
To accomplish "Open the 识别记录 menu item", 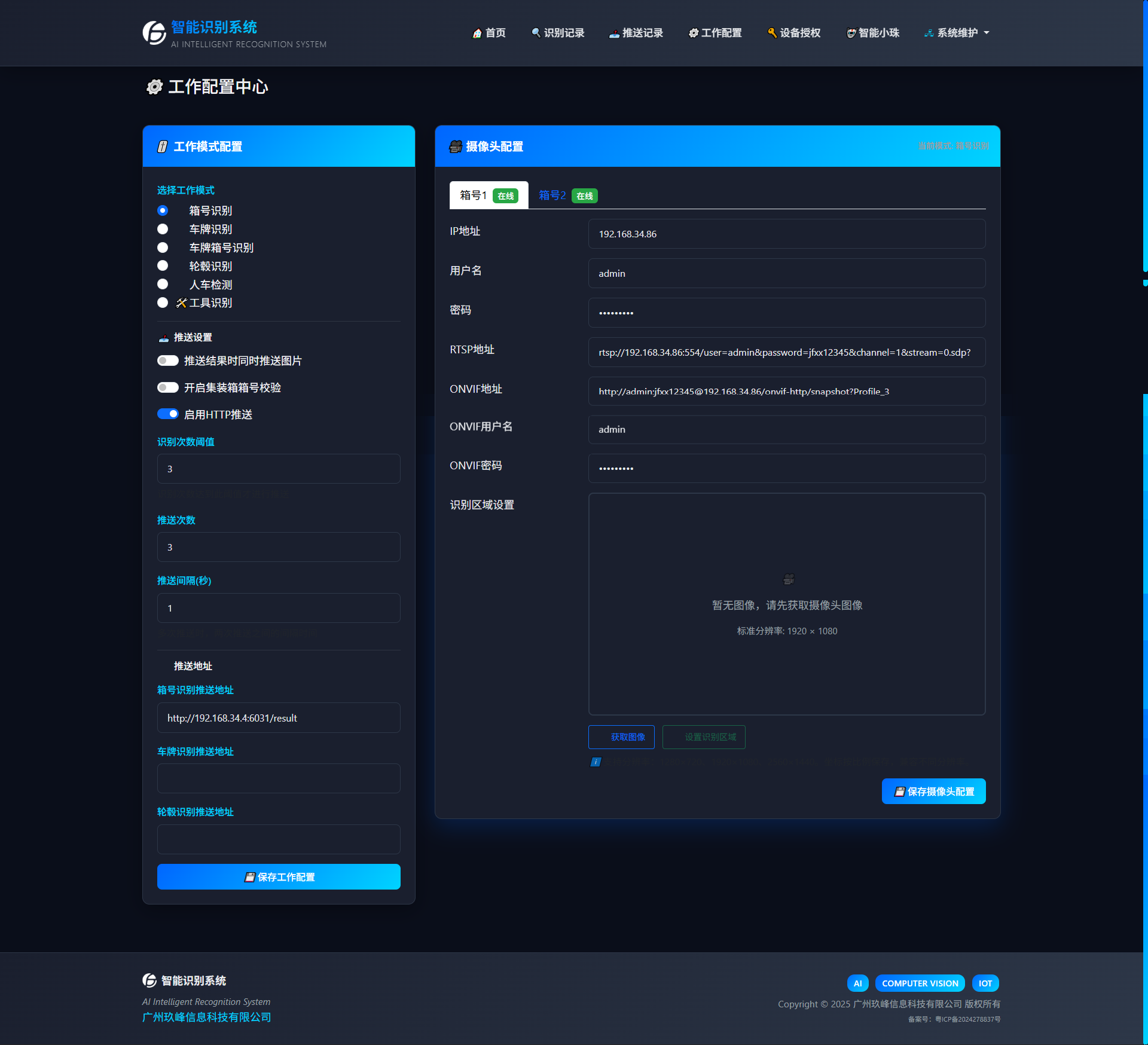I will click(558, 33).
